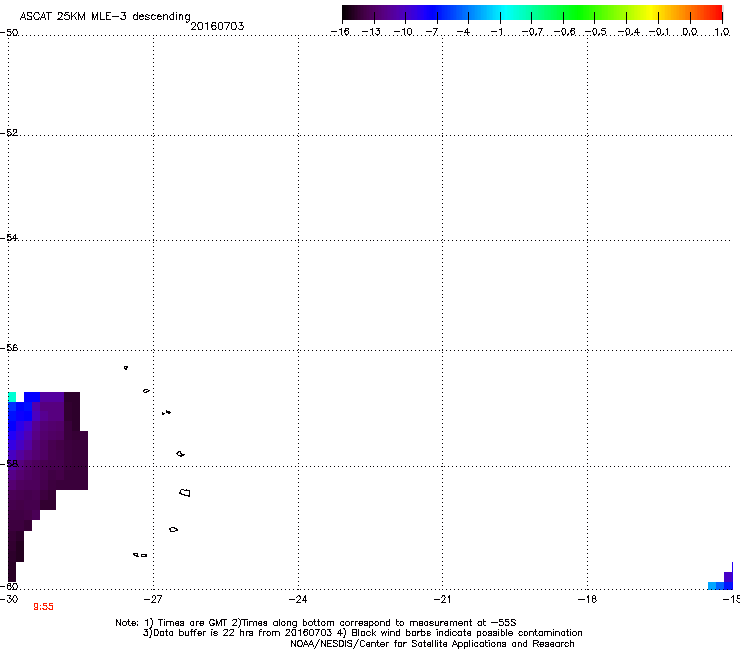
Task: Click the -0.7 color scale label
Action: pos(532,32)
